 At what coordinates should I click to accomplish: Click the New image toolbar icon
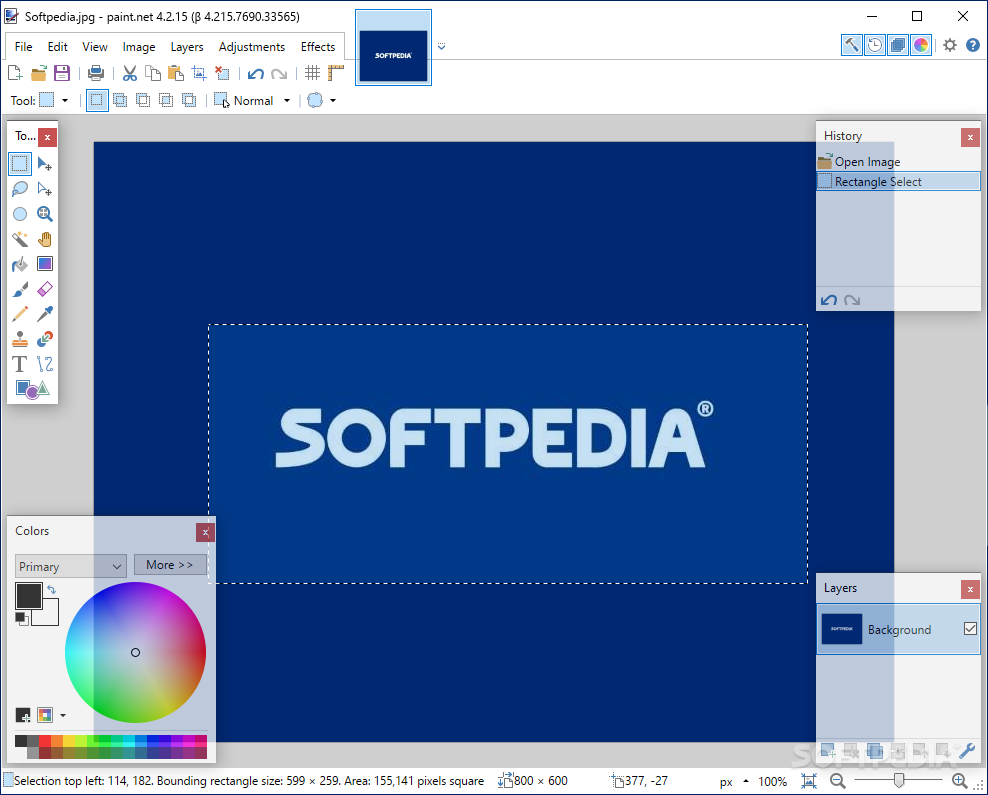click(14, 73)
